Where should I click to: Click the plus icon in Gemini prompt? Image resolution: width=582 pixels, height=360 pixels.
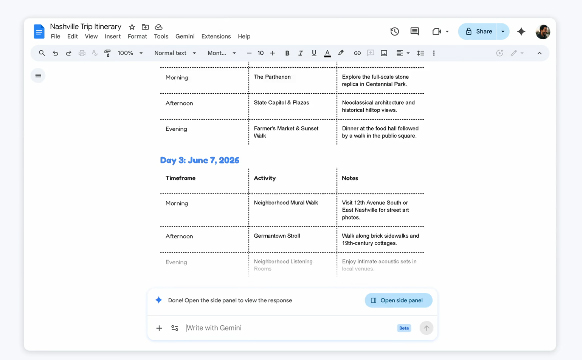click(159, 328)
